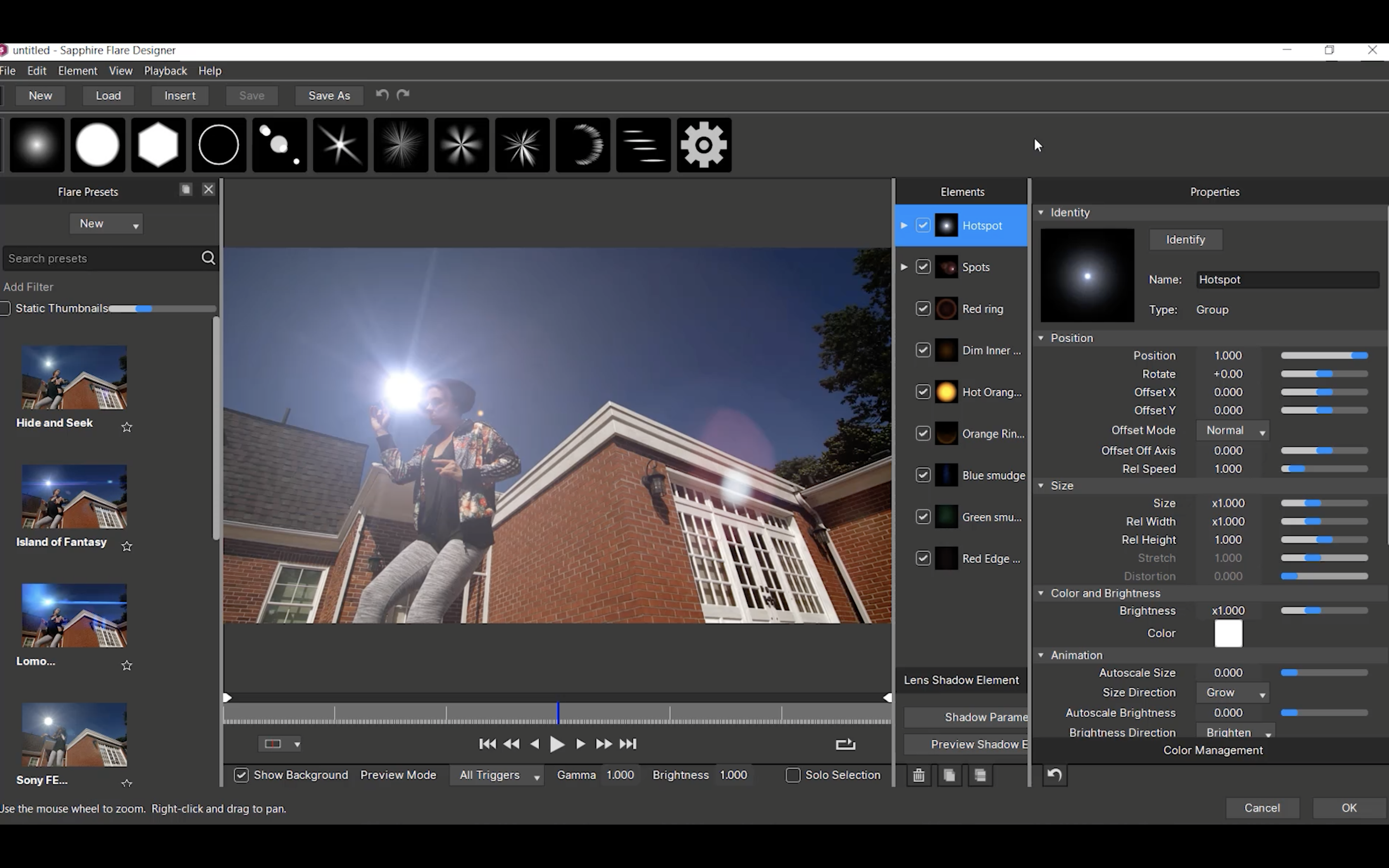The image size is (1389, 868).
Task: Add the fine radial rays element
Action: tap(401, 145)
